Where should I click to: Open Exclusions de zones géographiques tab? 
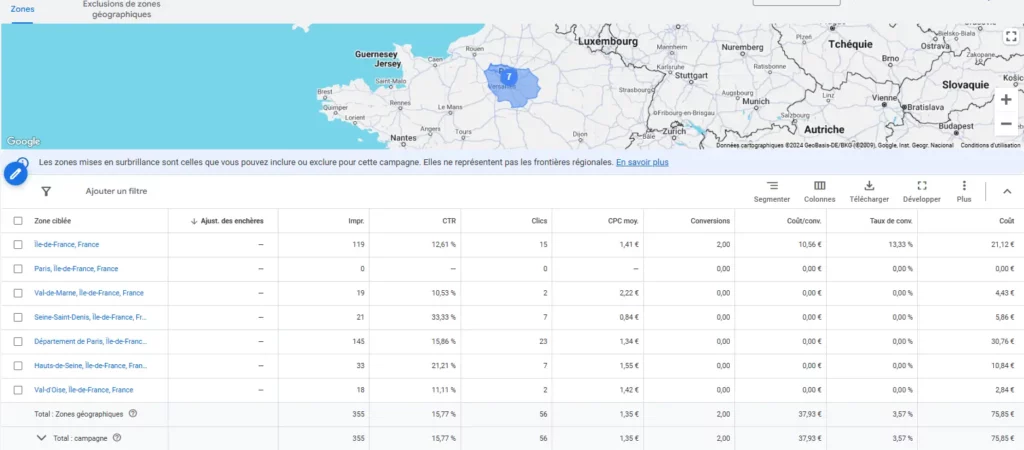121,9
